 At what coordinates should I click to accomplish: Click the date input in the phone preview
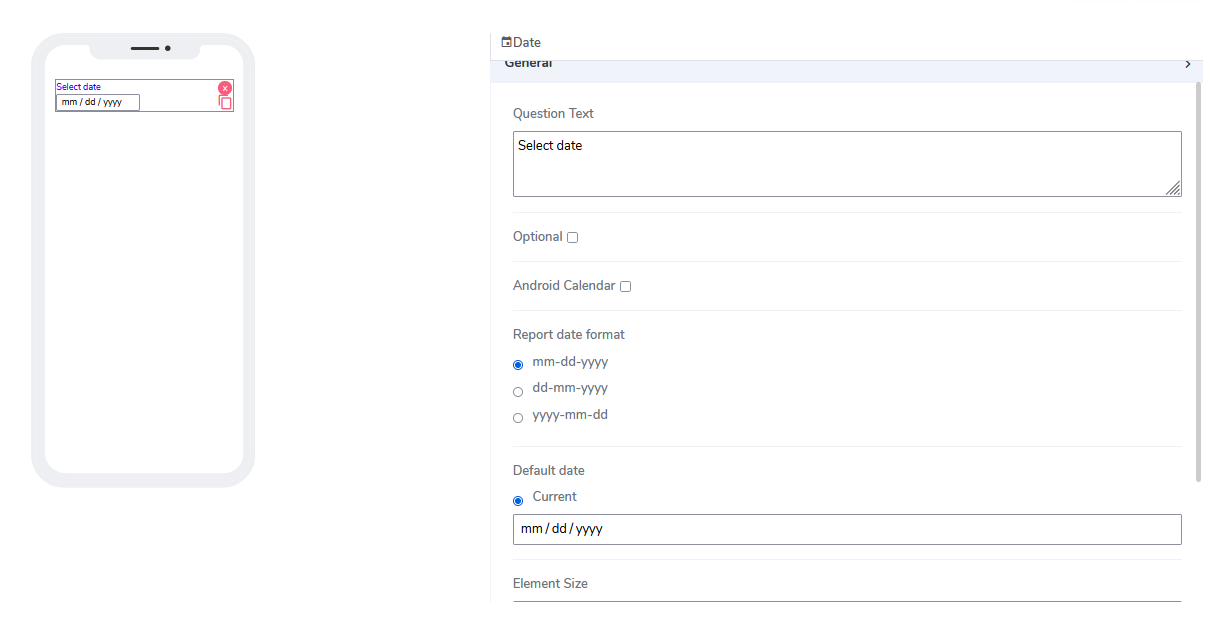click(98, 102)
